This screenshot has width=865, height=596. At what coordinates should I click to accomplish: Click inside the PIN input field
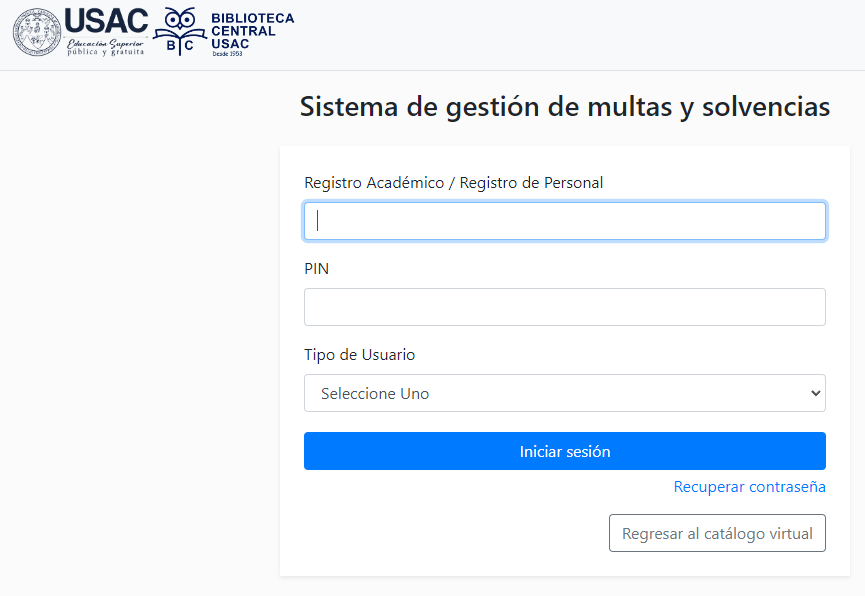coord(564,307)
